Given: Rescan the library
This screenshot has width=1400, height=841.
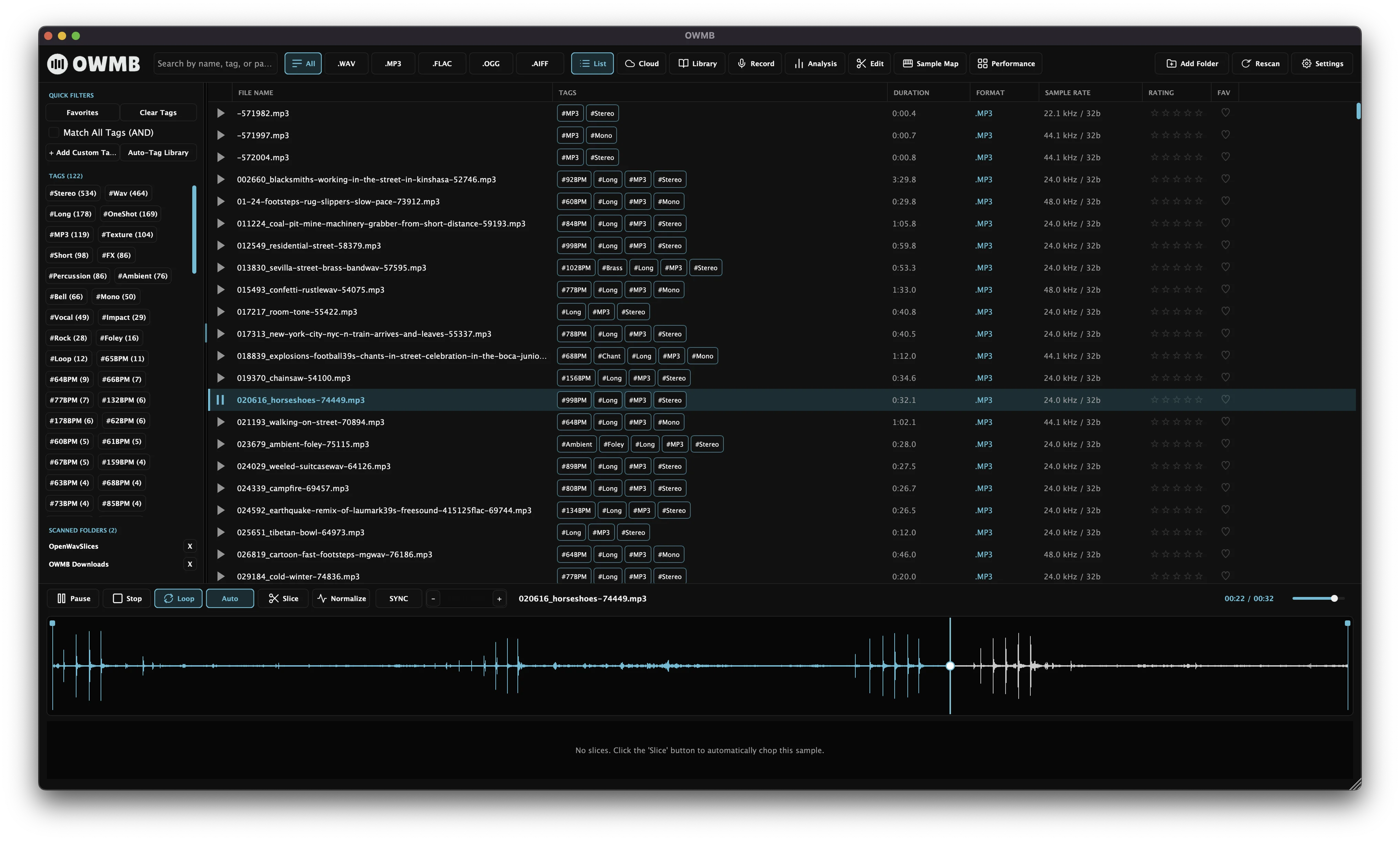Looking at the screenshot, I should click(1260, 63).
